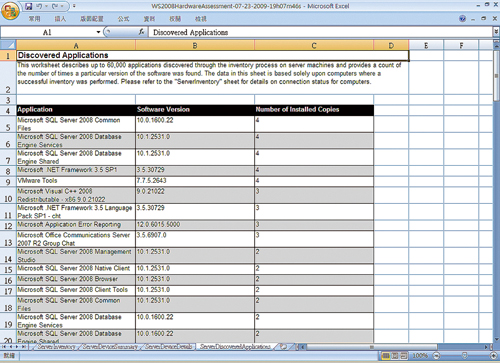This screenshot has width=500, height=363.
Task: Undo the last action in Quick Access toolbar
Action: pos(39,6)
